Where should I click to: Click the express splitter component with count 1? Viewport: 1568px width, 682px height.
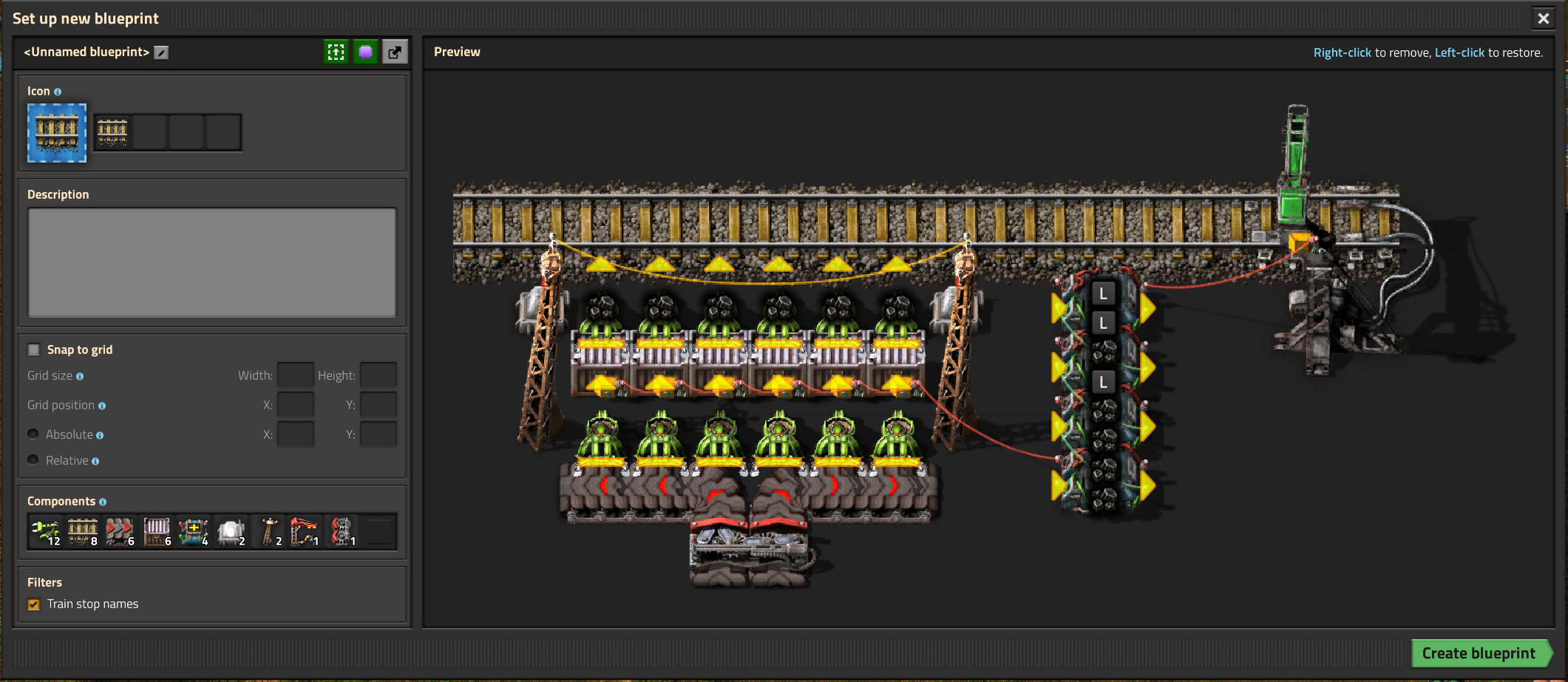[x=342, y=531]
